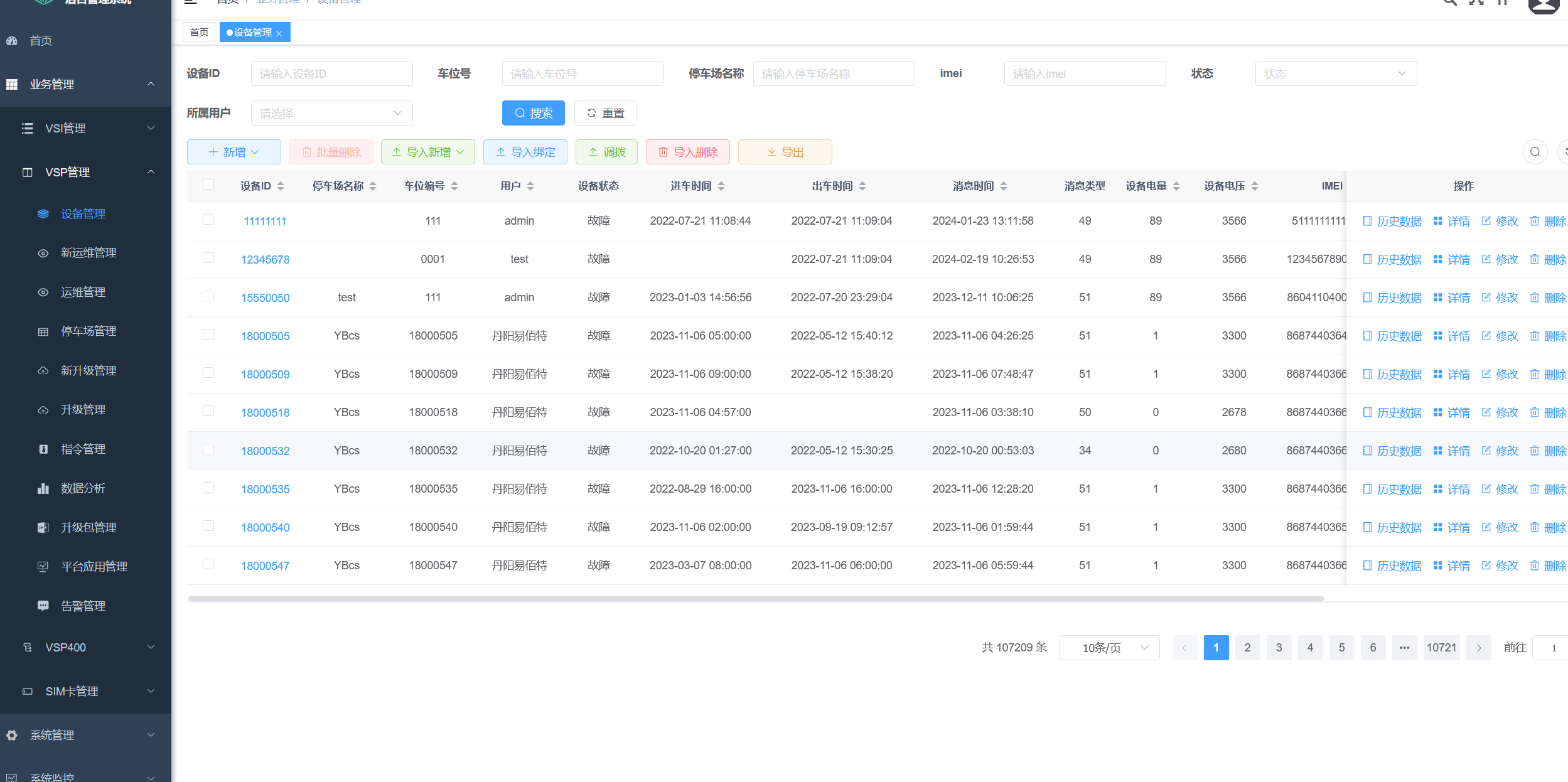
Task: Check the row checkbox for device 18000505
Action: [208, 335]
